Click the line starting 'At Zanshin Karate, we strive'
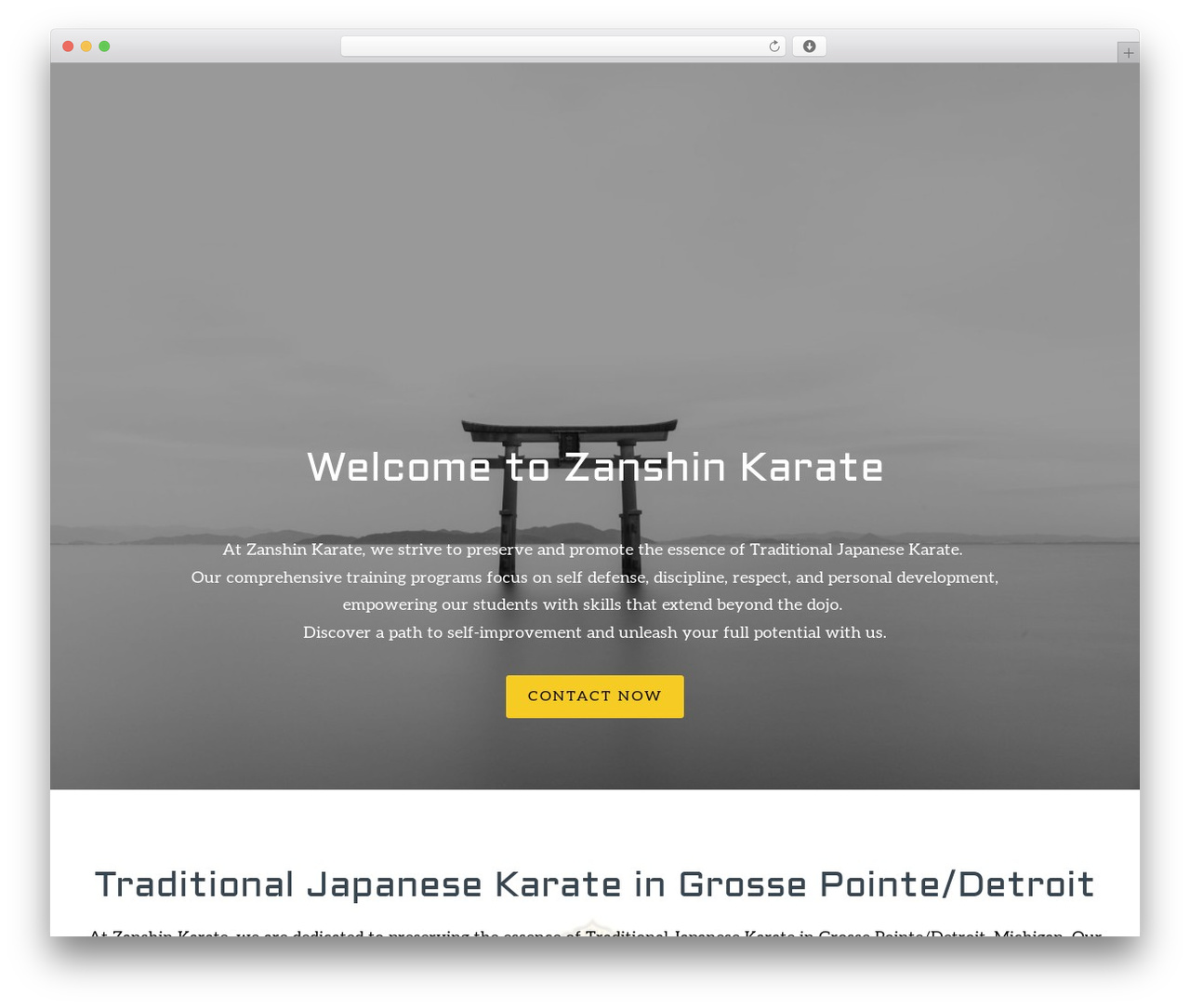This screenshot has width=1190, height=1008. click(x=593, y=550)
